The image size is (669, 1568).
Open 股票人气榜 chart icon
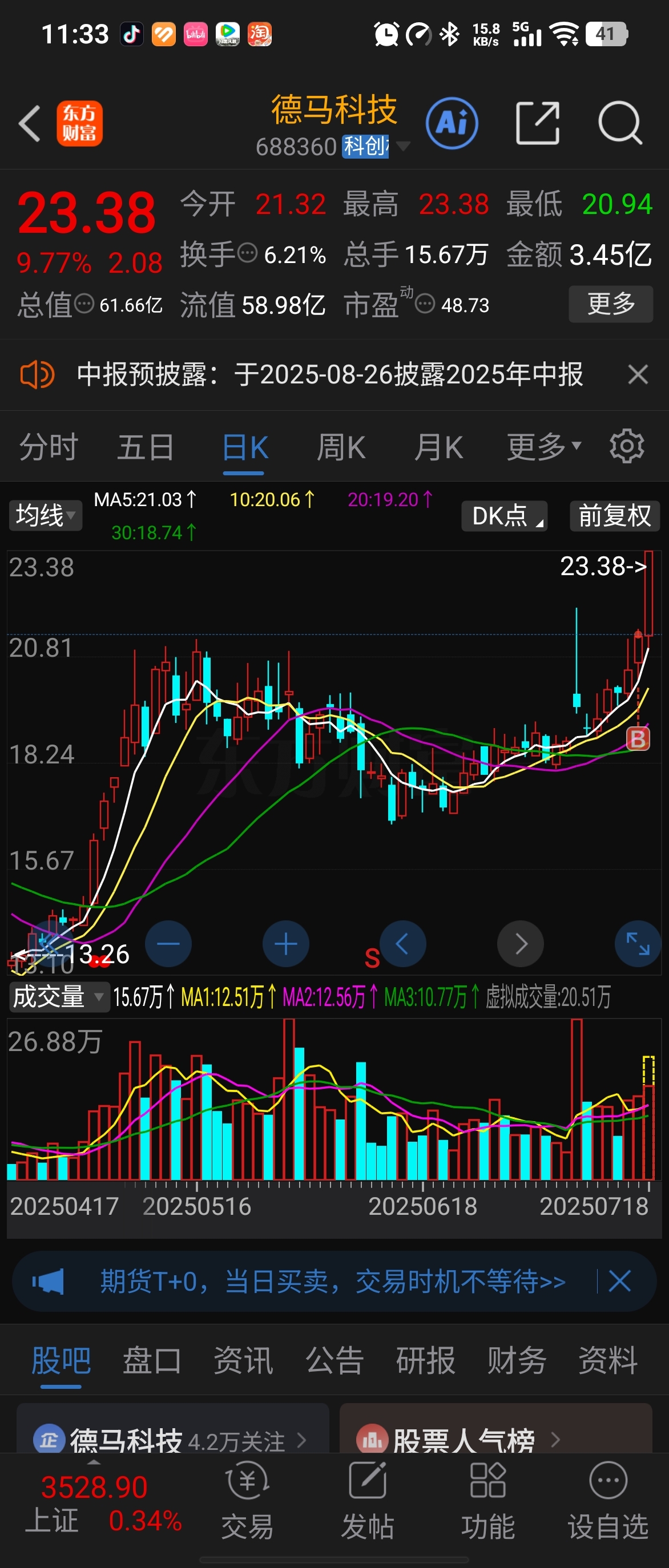(372, 1440)
